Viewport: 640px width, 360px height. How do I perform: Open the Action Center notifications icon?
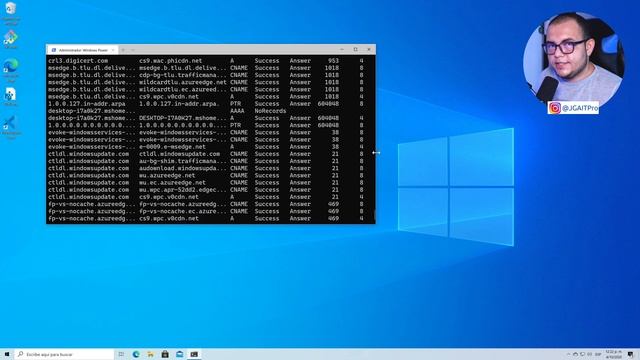point(631,354)
